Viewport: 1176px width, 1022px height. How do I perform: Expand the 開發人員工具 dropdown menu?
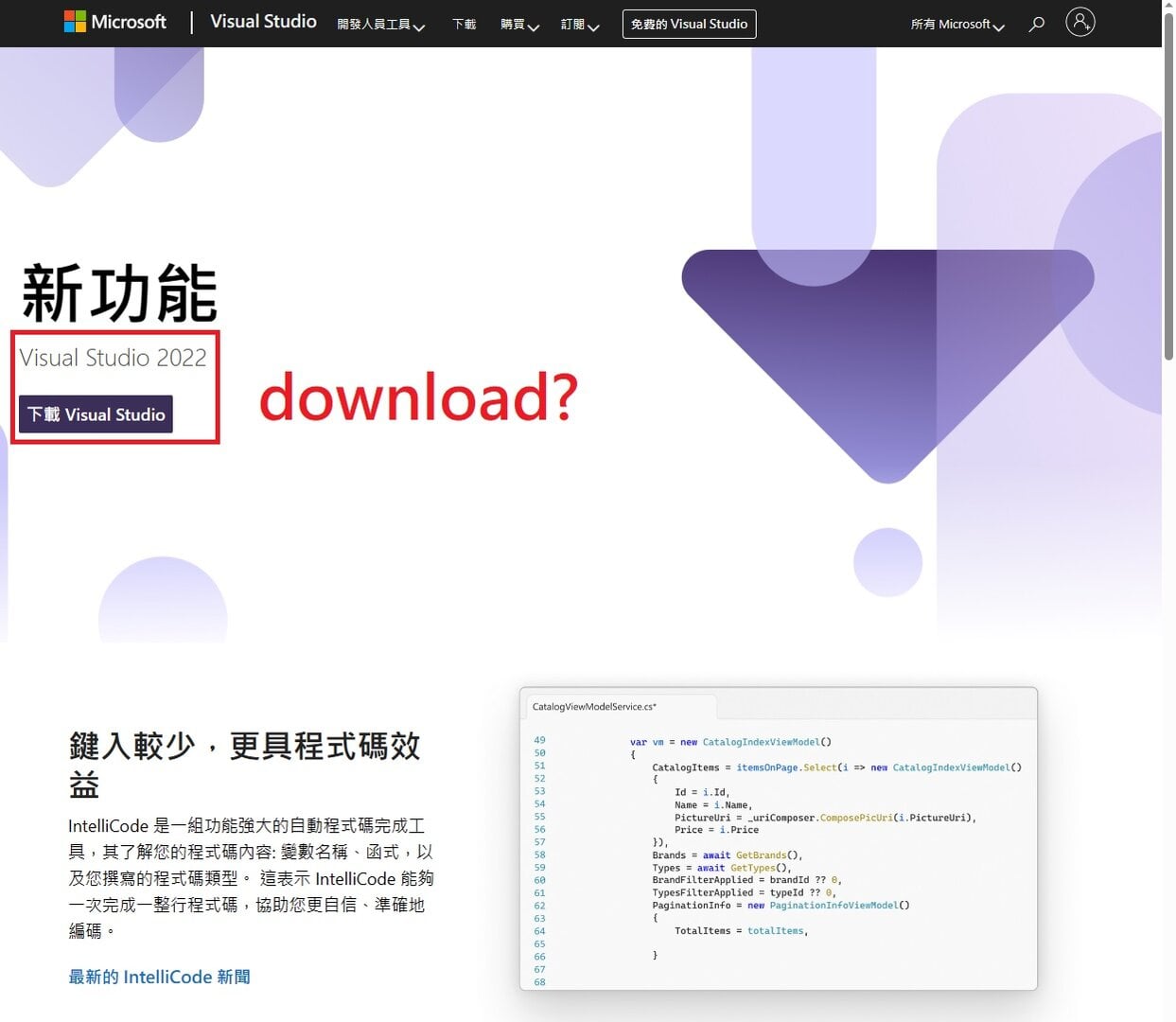point(380,25)
